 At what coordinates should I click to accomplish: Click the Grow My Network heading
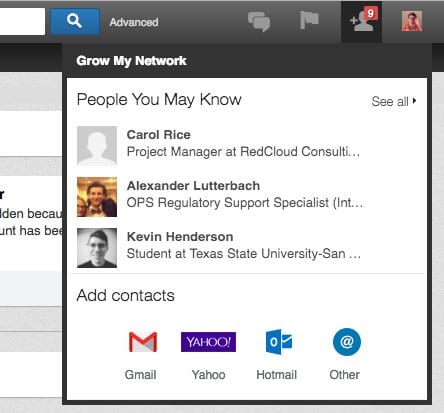point(131,61)
